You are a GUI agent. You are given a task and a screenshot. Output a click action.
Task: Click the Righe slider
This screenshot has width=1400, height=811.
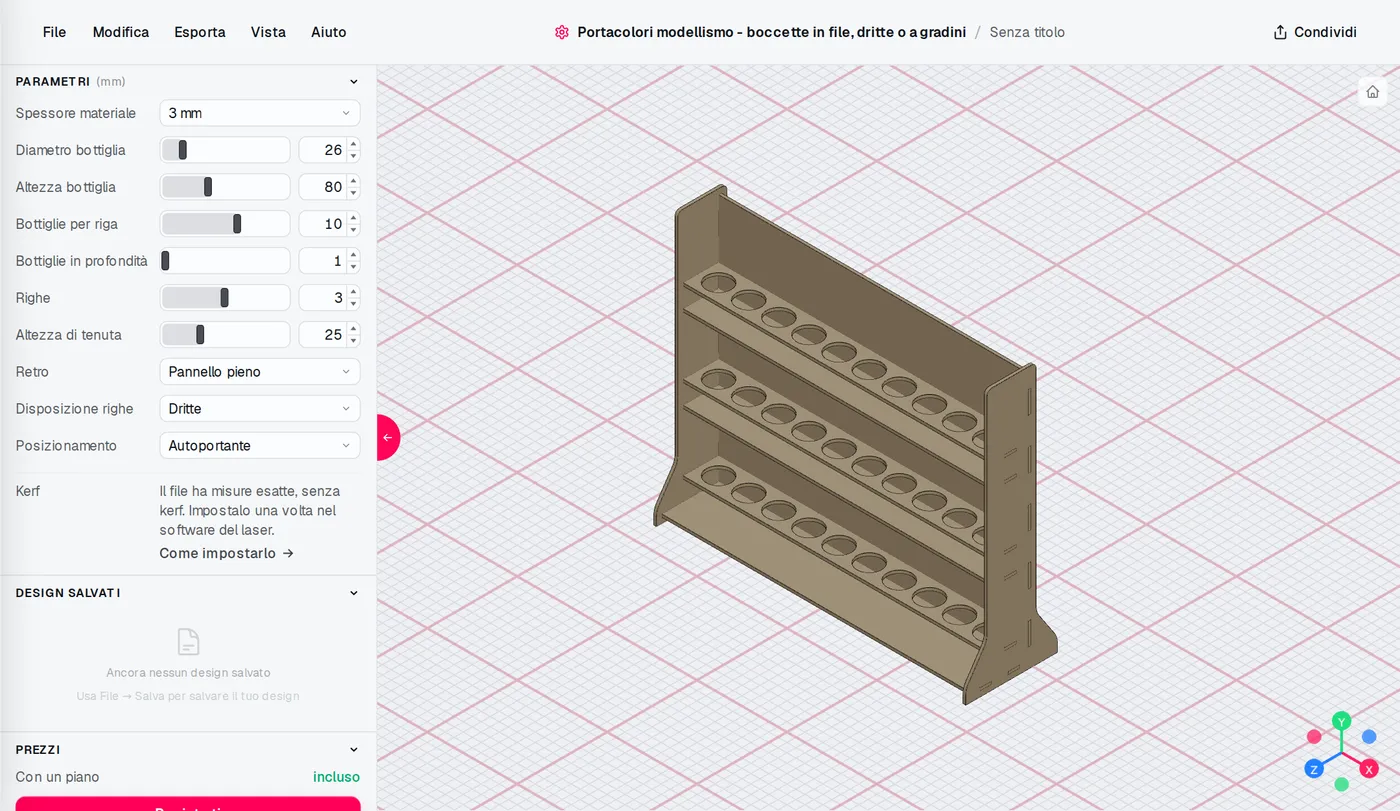click(225, 298)
